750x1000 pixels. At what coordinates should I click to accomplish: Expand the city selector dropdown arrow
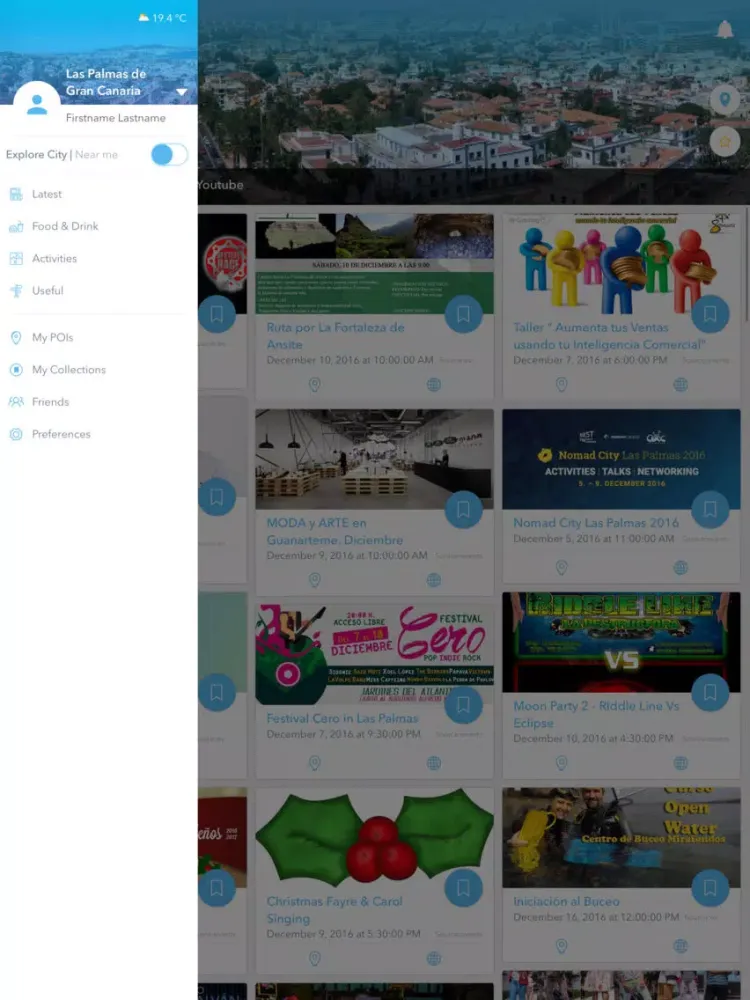coord(182,92)
